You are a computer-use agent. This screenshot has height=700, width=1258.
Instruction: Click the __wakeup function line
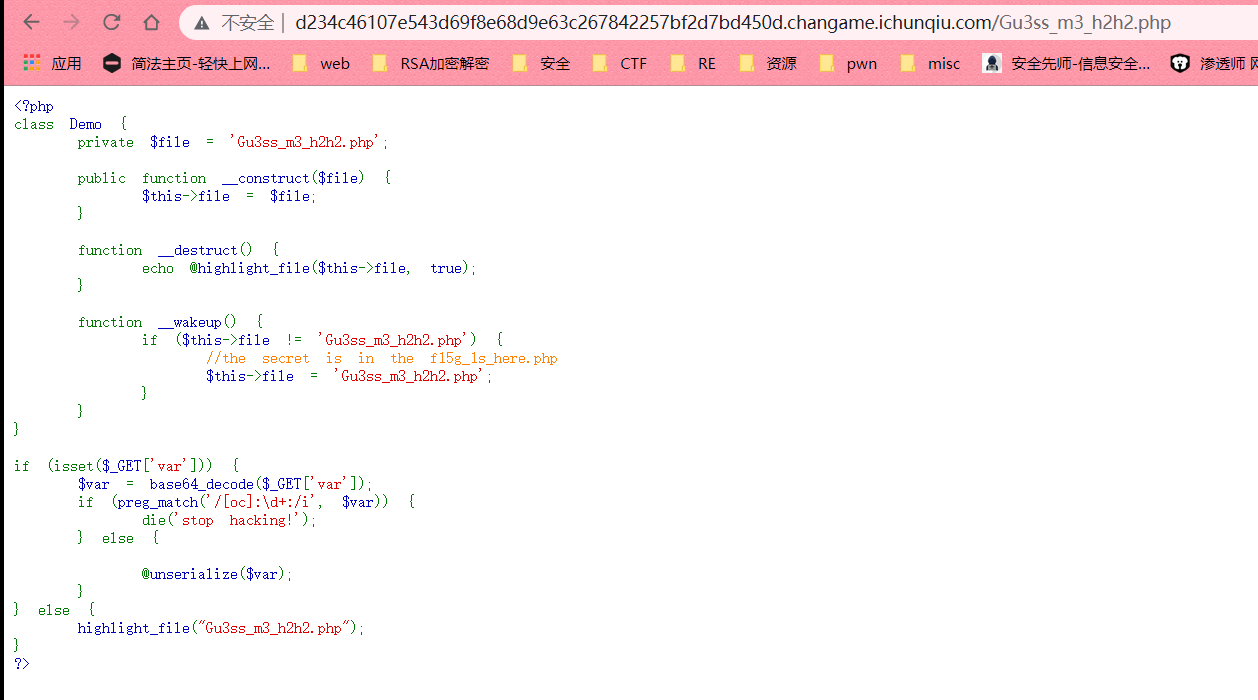[170, 322]
